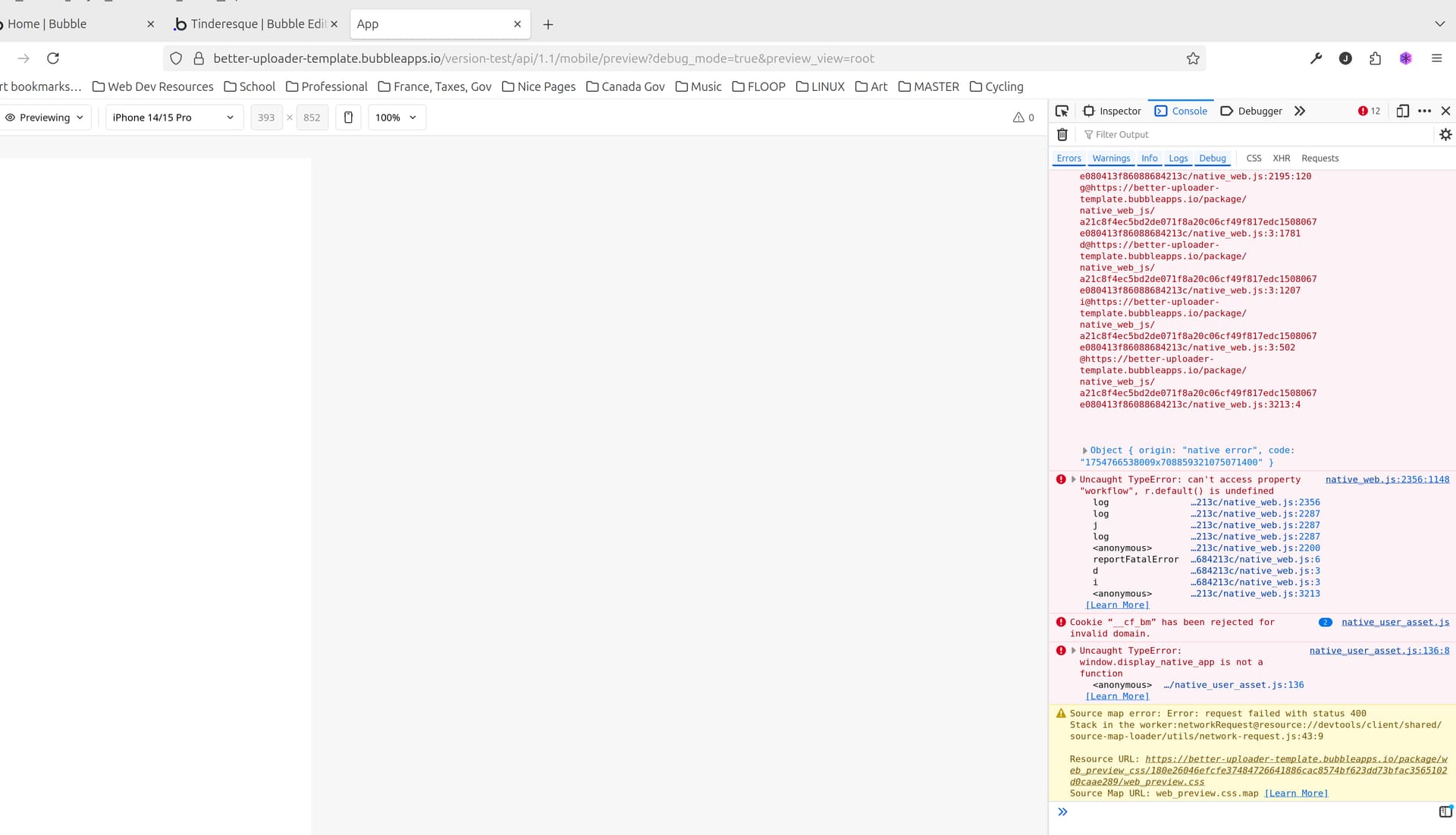
Task: Open iPhone 14/15 Pro device dropdown
Action: [x=173, y=118]
